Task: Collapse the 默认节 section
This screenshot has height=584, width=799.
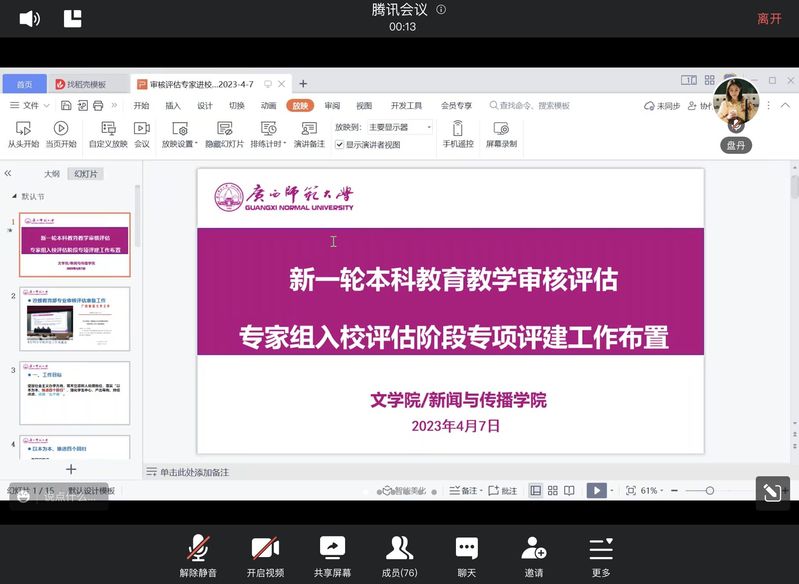Action: coord(14,196)
